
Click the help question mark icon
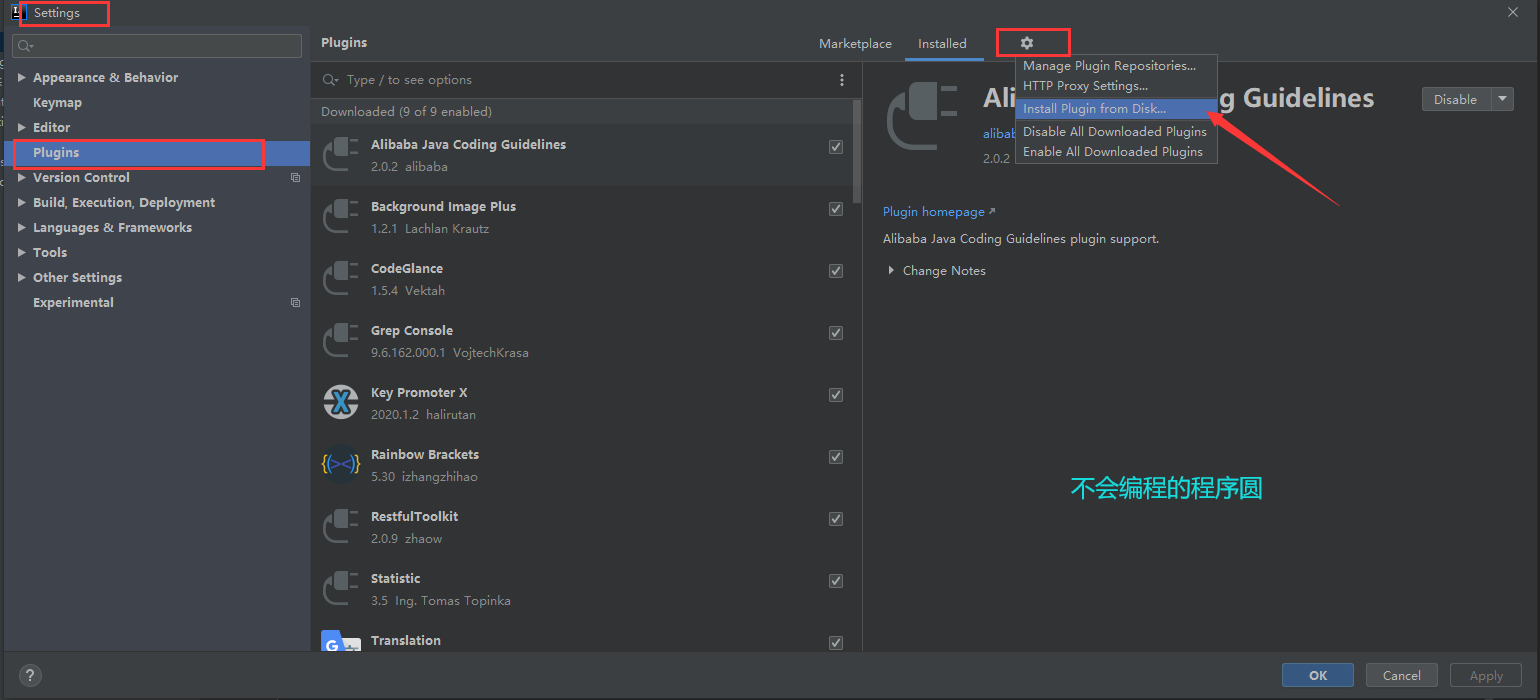[30, 675]
